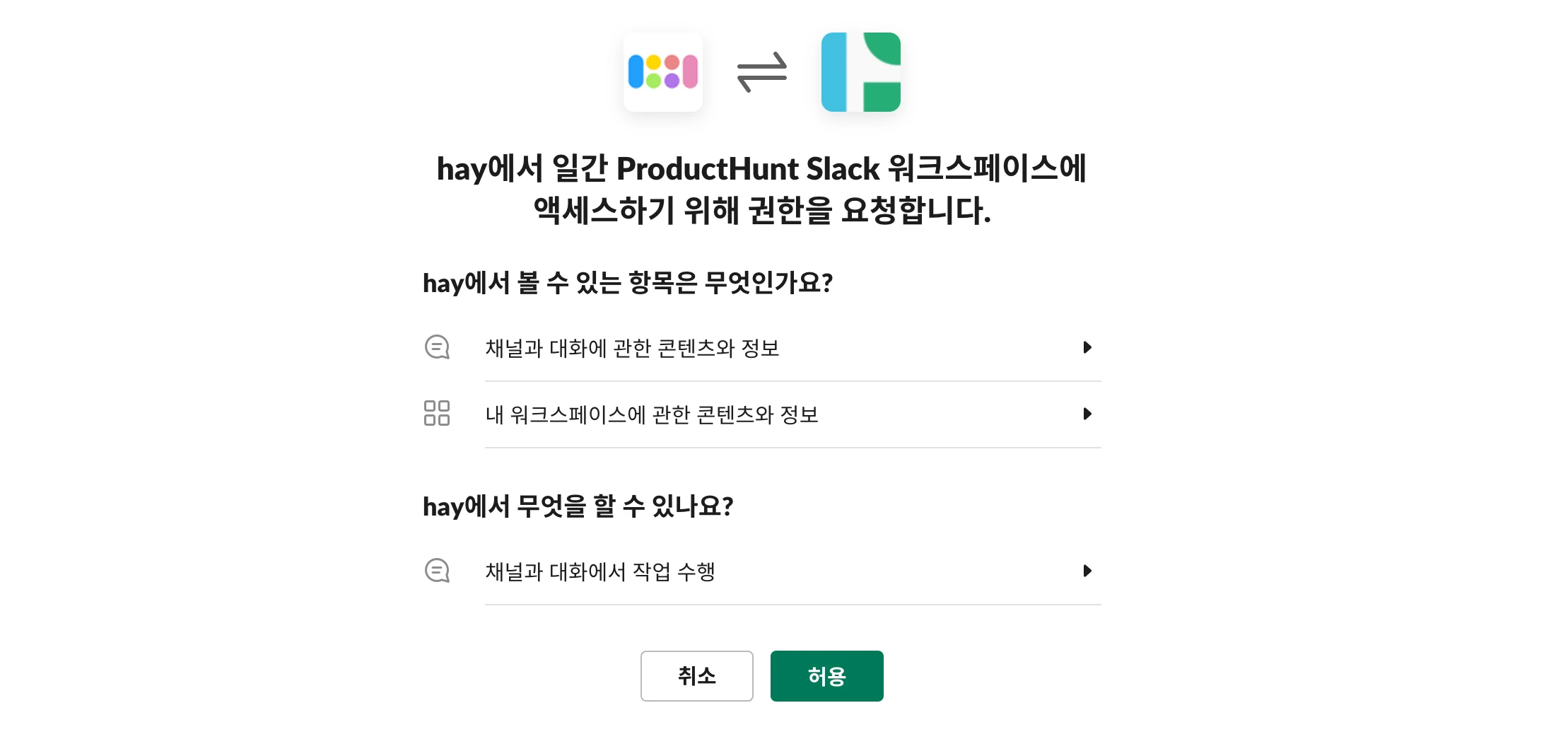This screenshot has width=1568, height=744.
Task: Open the 채널과 대화에서 작업 수행 row
Action: click(x=762, y=571)
